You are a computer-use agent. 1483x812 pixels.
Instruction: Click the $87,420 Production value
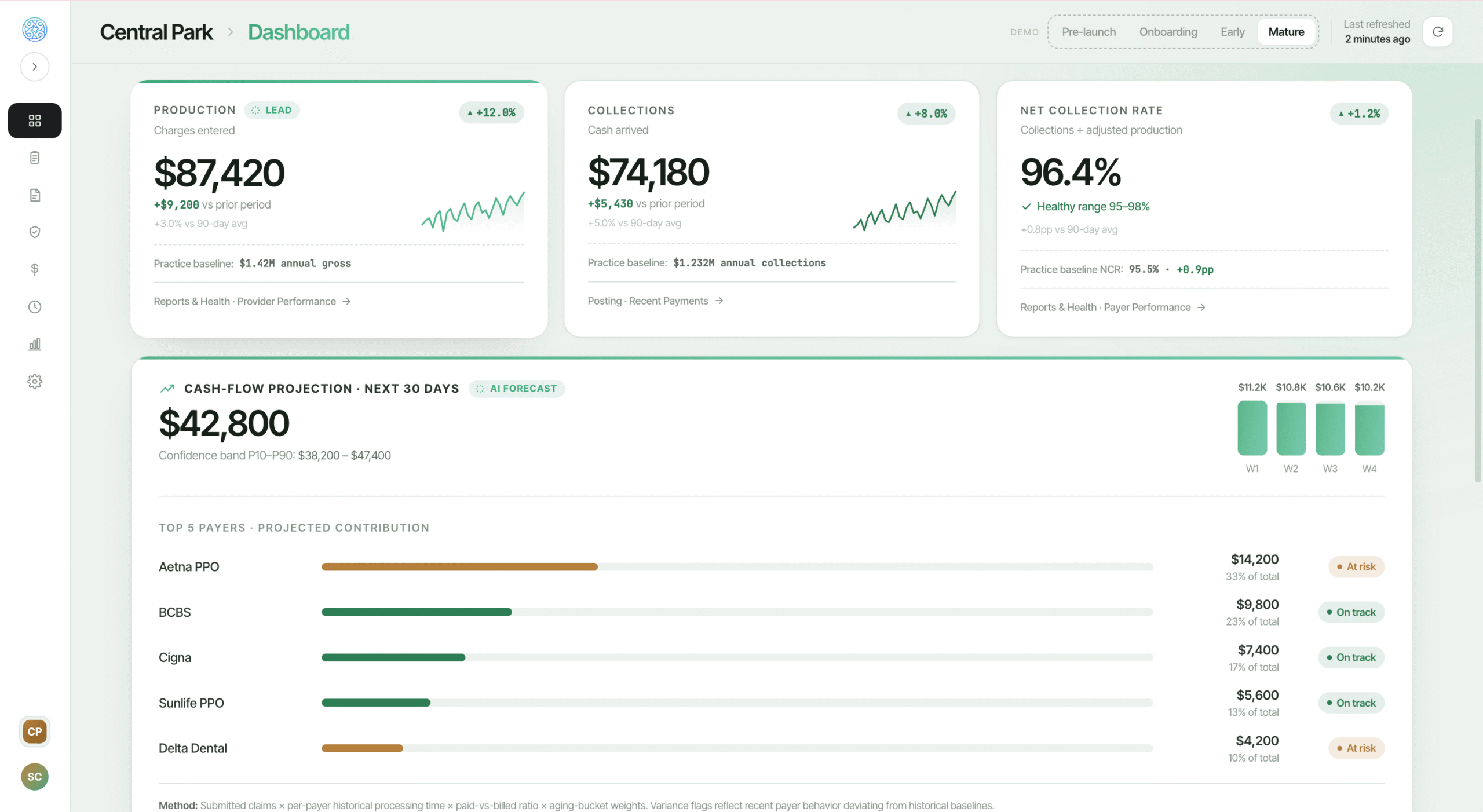point(219,173)
